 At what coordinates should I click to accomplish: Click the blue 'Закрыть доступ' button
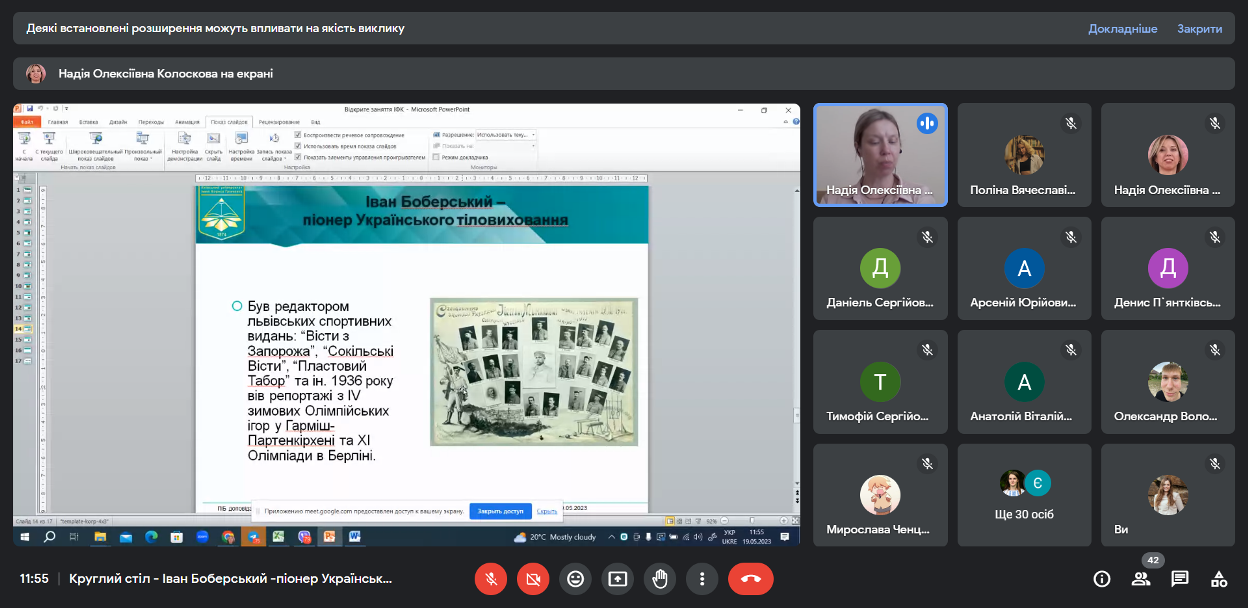(500, 511)
